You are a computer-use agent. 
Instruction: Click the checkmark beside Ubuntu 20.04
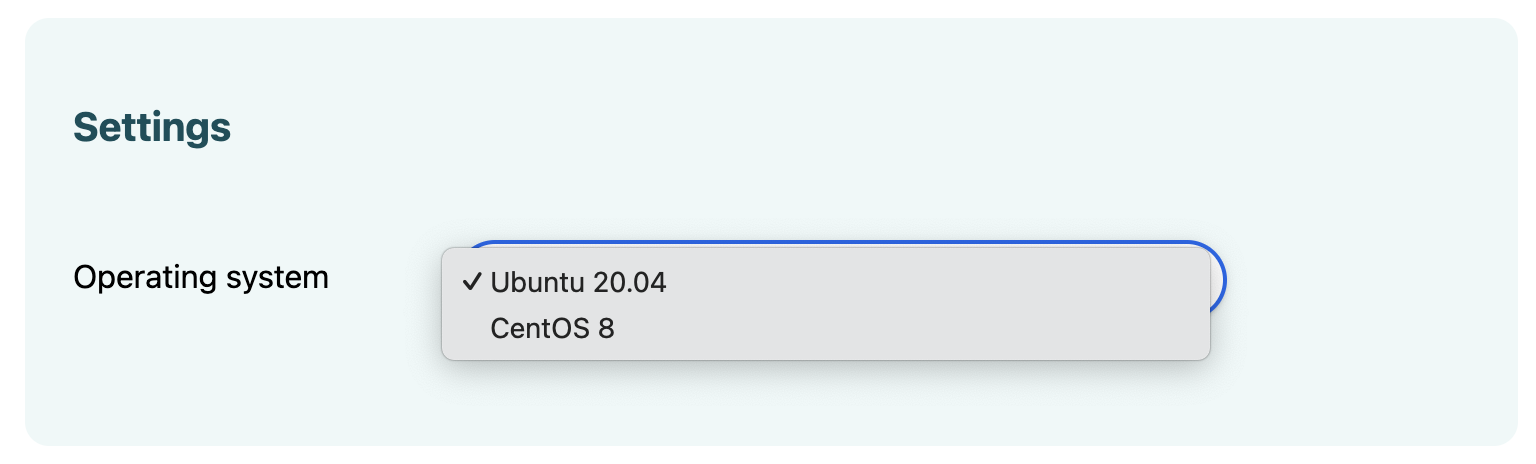pos(472,283)
